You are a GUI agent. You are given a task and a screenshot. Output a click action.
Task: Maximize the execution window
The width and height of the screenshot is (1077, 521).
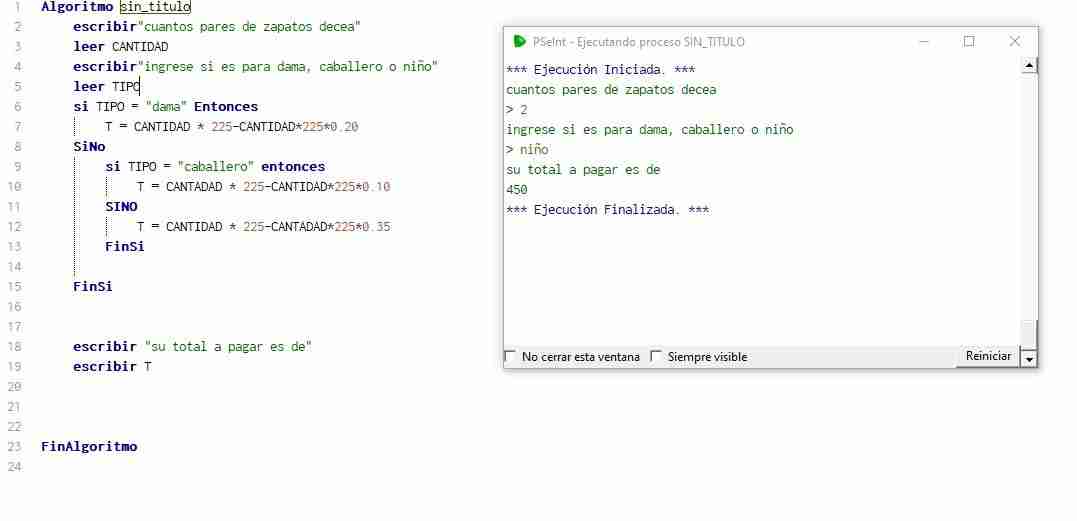pos(969,41)
